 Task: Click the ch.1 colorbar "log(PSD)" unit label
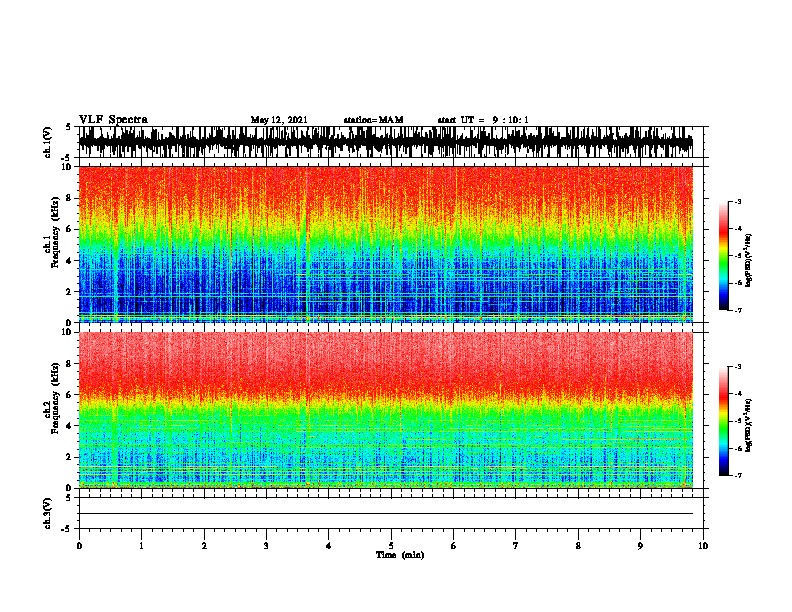748,260
